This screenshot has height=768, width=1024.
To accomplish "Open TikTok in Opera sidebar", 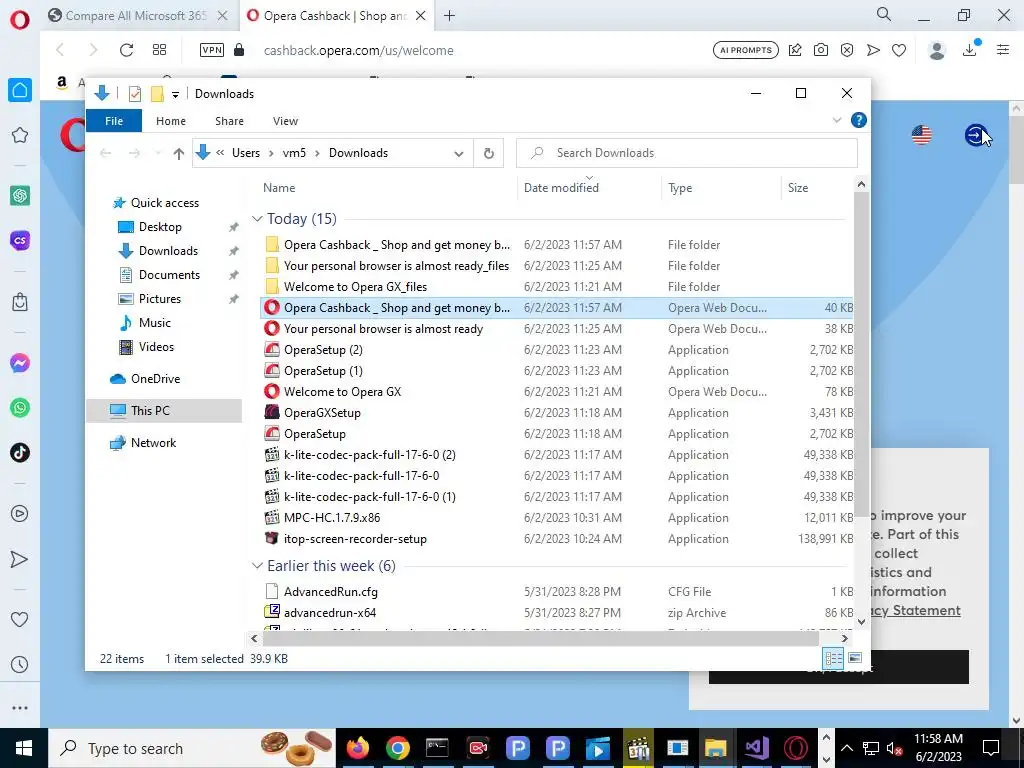I will tap(20, 452).
